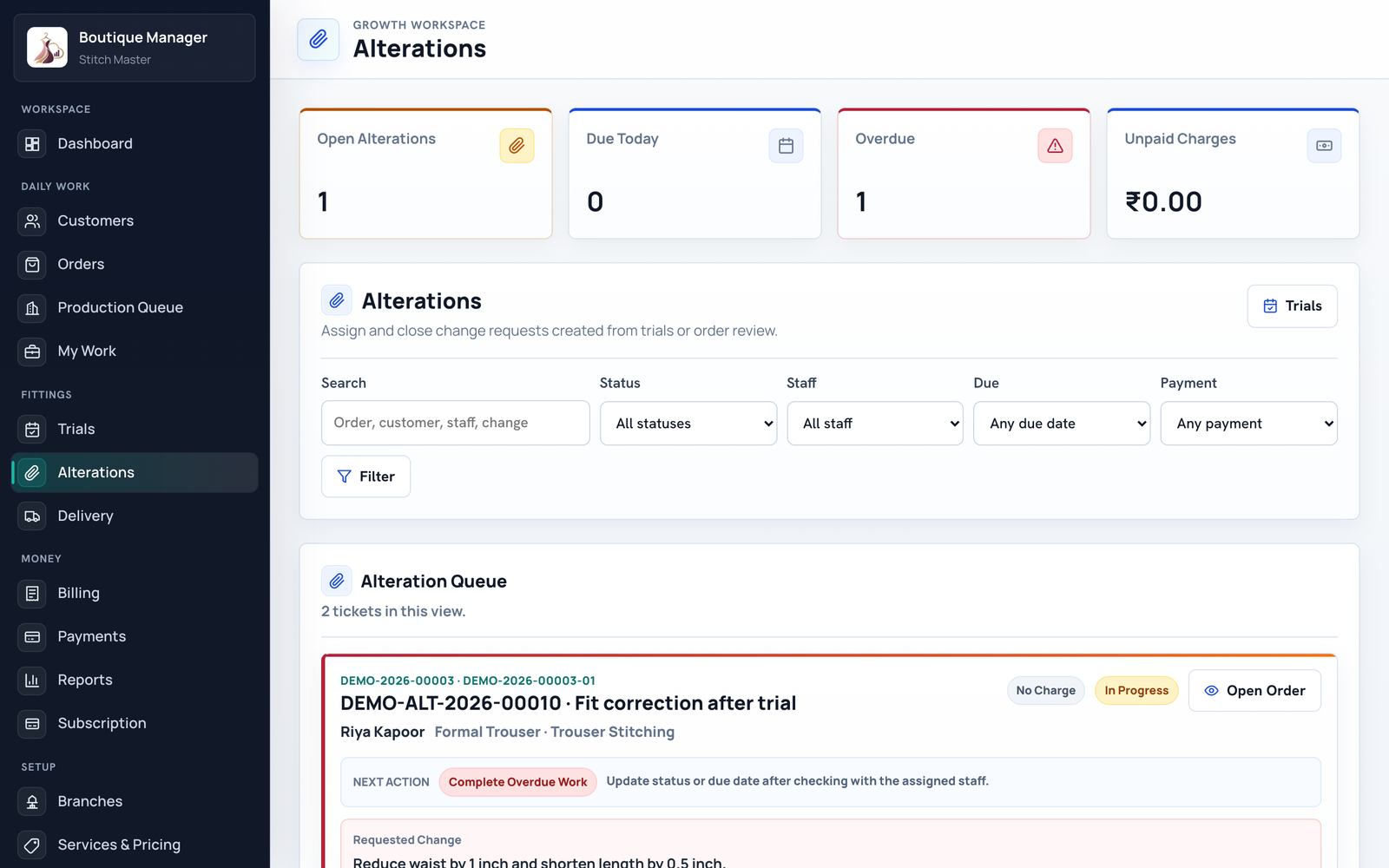Click order number DEMO-2026-00003 · DEMO-2026-00003-01
The height and width of the screenshot is (868, 1389).
[x=468, y=681]
